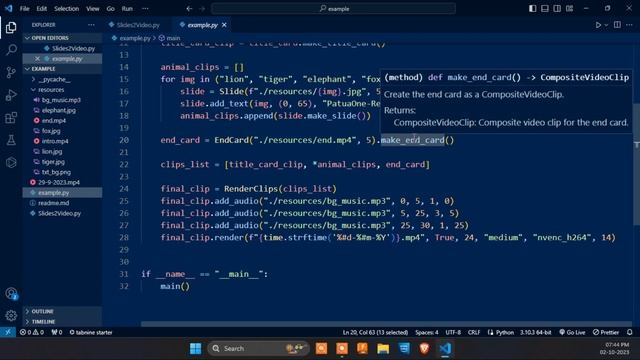Open the Manage gear settings
Image resolution: width=640 pixels, height=360 pixels.
(x=11, y=316)
